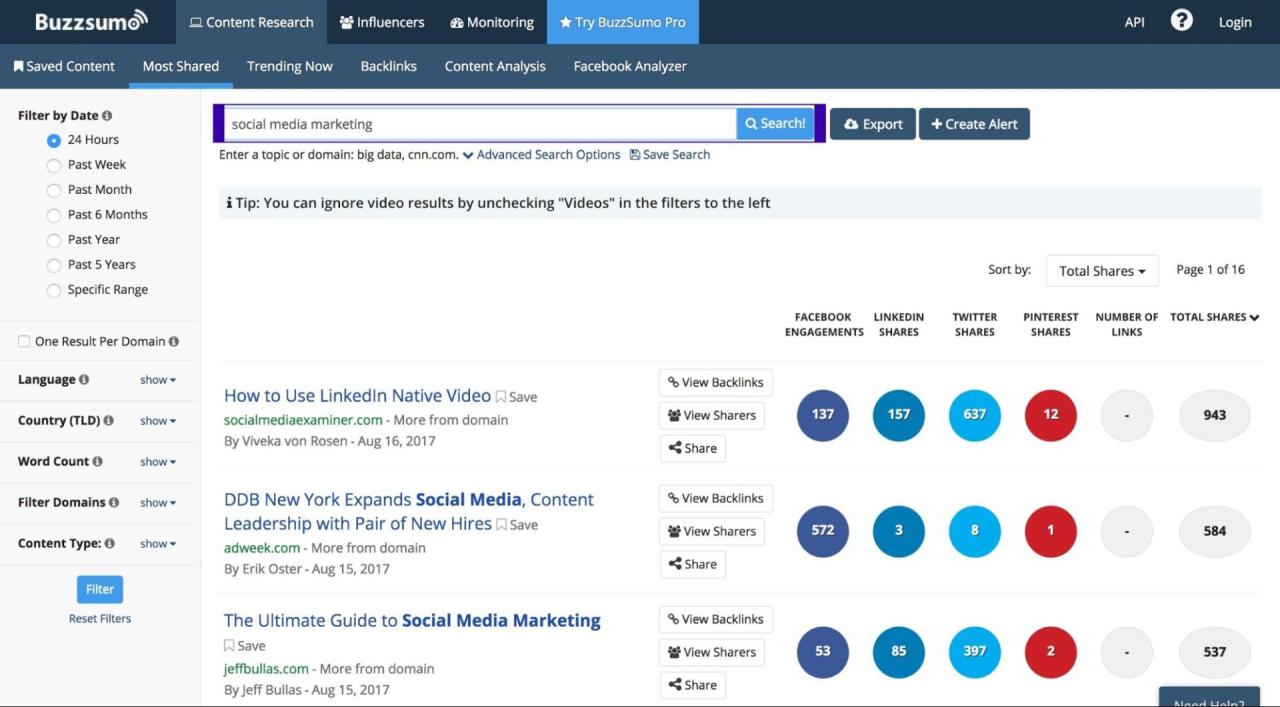
Task: Click Twitter shares circle showing 397
Action: [975, 652]
